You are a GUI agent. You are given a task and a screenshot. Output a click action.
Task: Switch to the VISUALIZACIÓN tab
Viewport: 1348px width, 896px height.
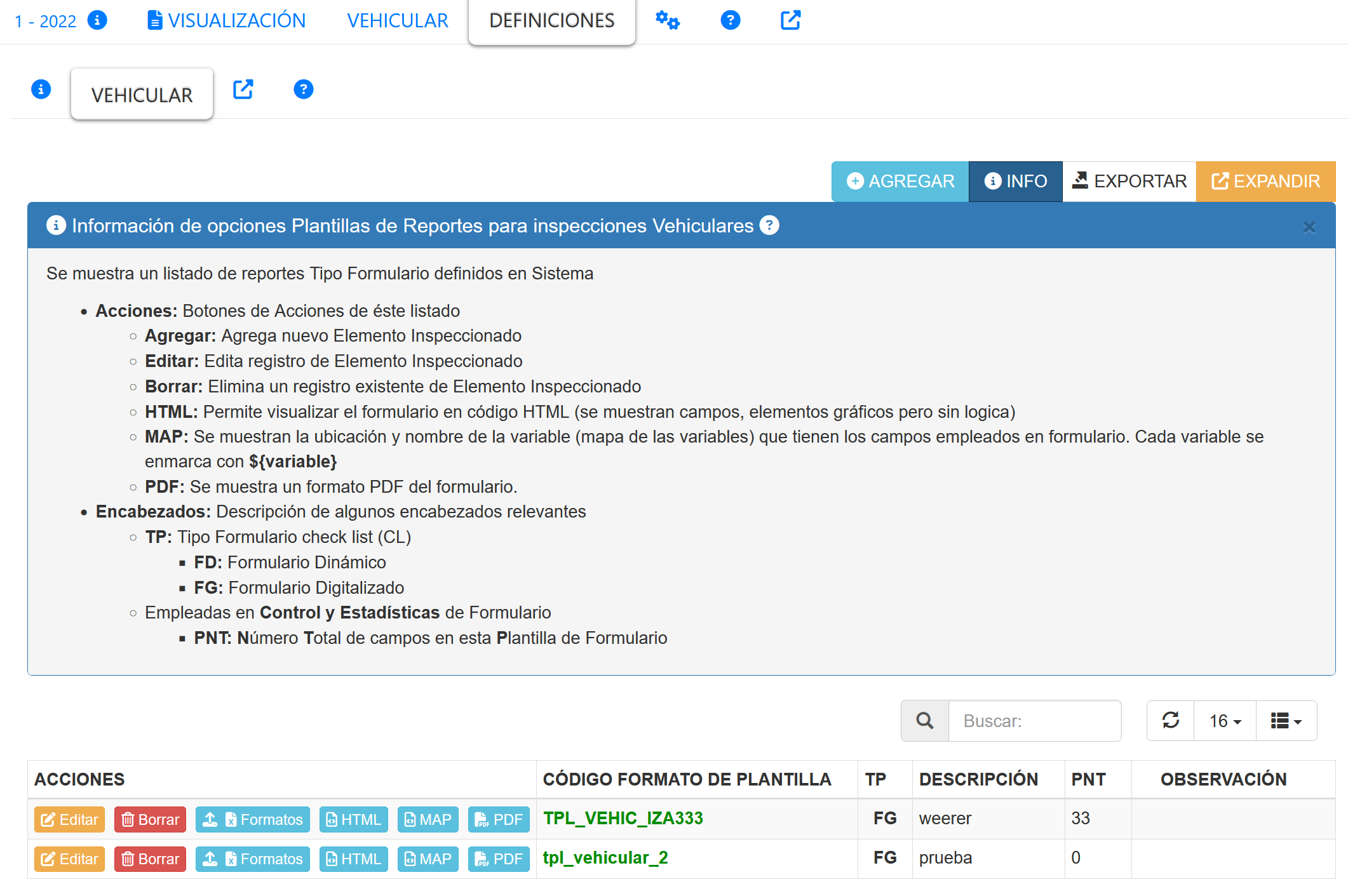tap(227, 20)
